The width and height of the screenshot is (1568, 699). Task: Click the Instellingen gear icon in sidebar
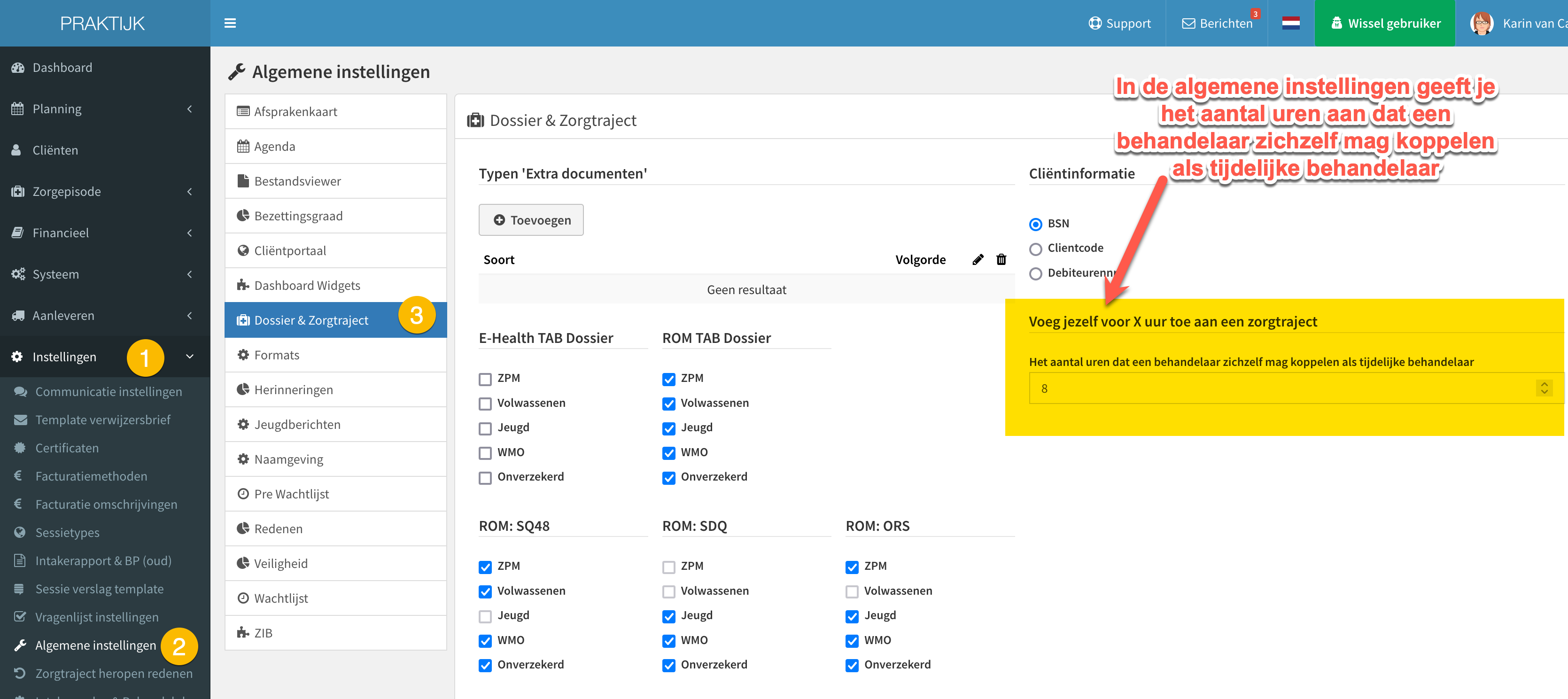click(17, 357)
